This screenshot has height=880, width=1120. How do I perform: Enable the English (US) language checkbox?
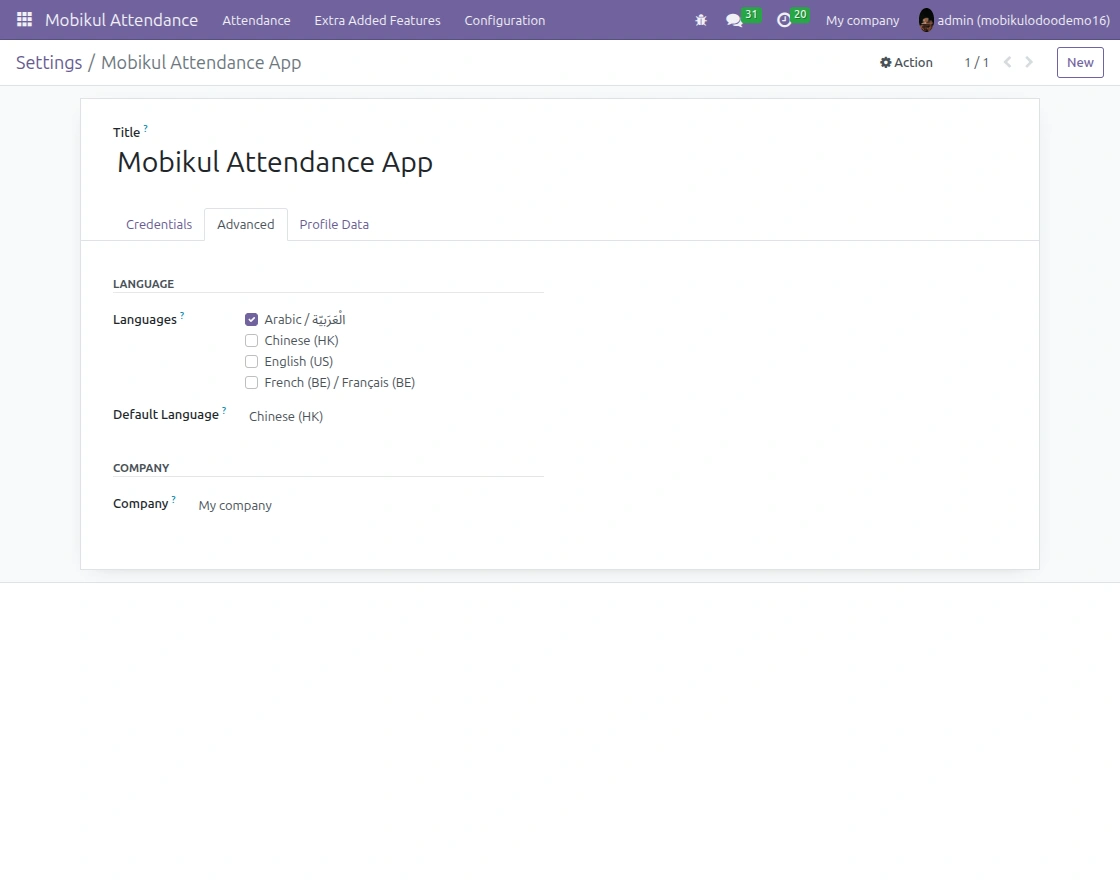[251, 361]
